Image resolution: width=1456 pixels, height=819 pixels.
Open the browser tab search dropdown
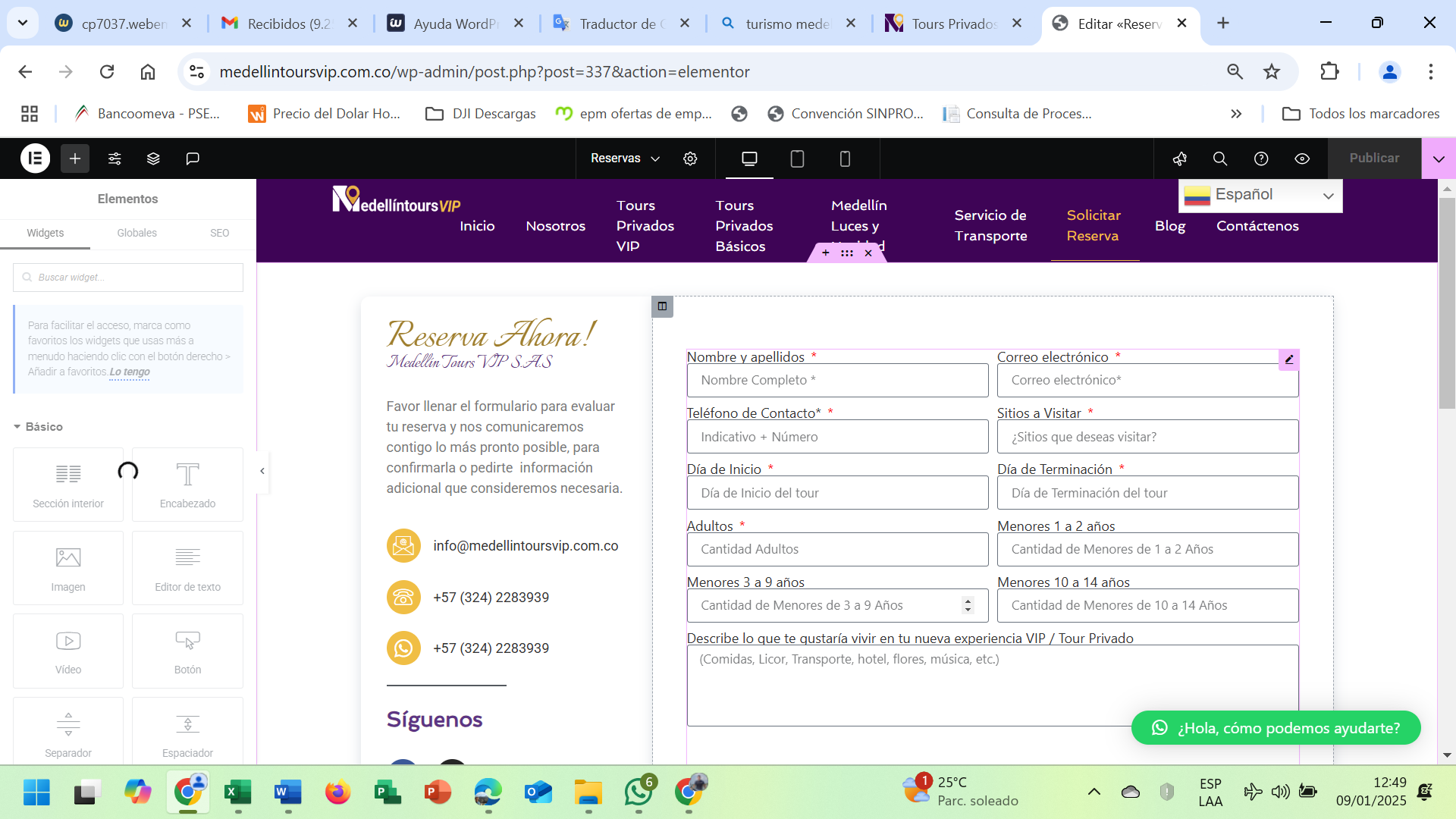point(23,24)
